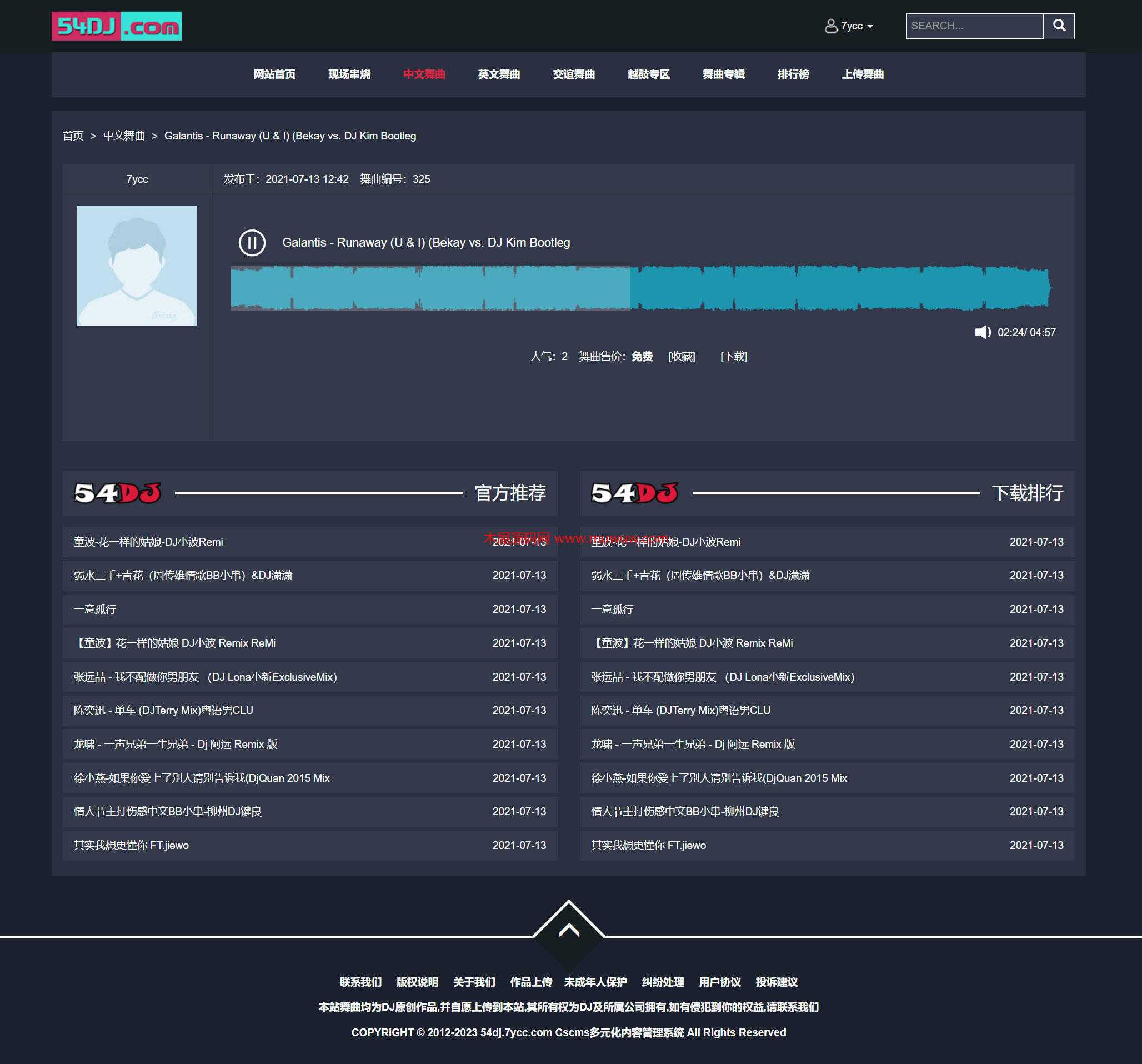Click the uploader avatar thumbnail
This screenshot has height=1064, width=1142.
click(x=137, y=266)
